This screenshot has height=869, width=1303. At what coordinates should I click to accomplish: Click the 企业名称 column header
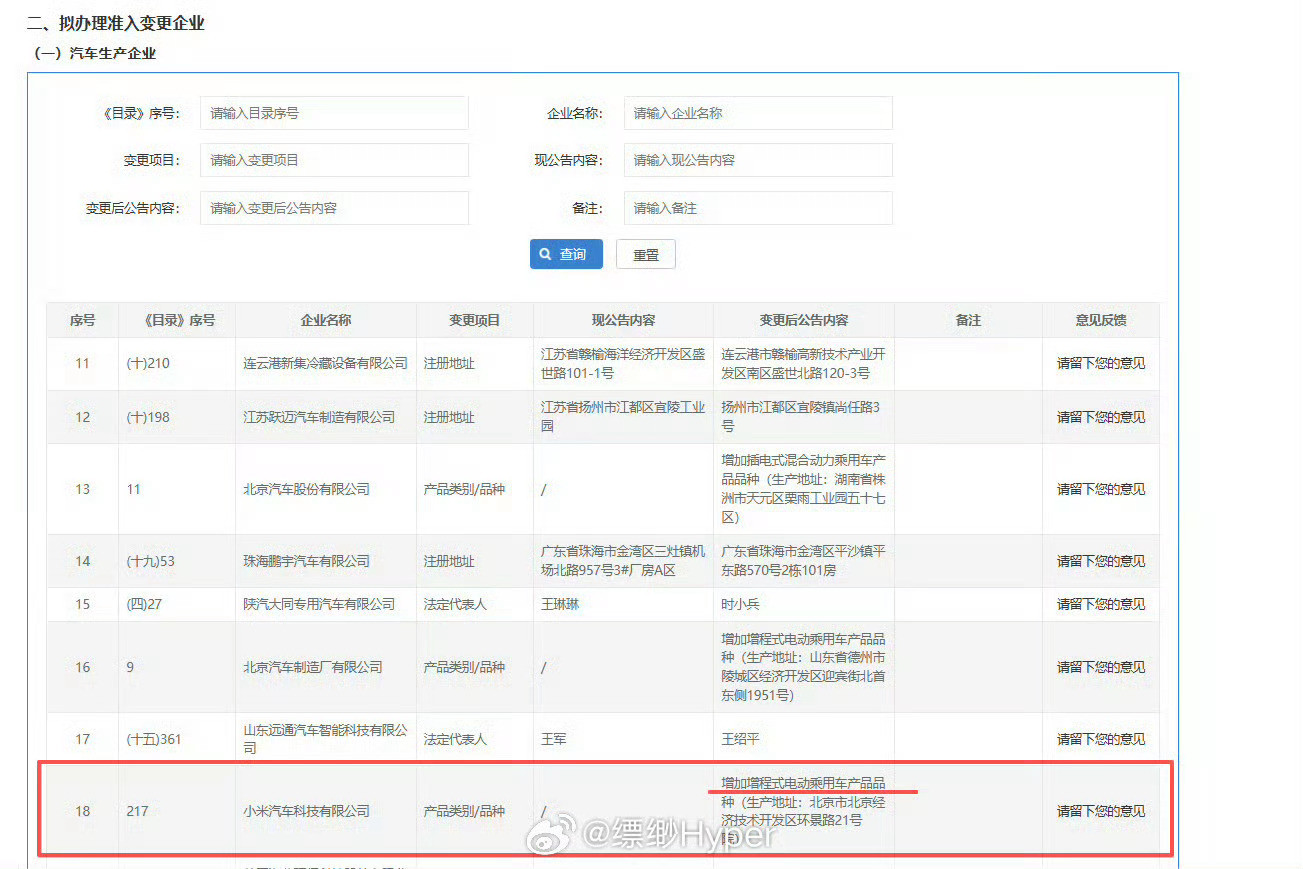pos(326,320)
